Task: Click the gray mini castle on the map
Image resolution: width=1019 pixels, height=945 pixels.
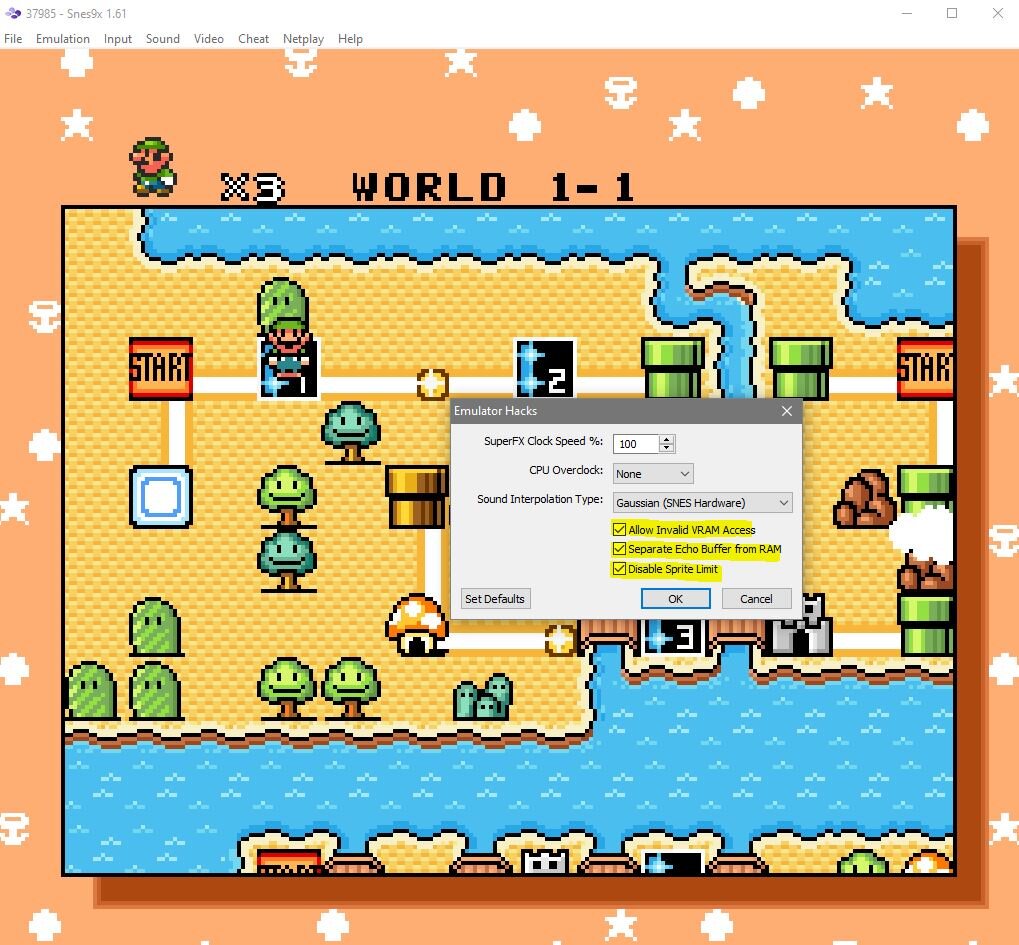Action: (x=800, y=626)
